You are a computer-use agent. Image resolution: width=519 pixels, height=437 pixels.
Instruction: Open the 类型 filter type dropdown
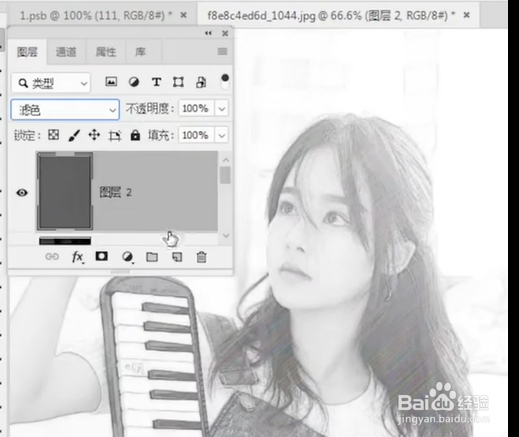(51, 83)
